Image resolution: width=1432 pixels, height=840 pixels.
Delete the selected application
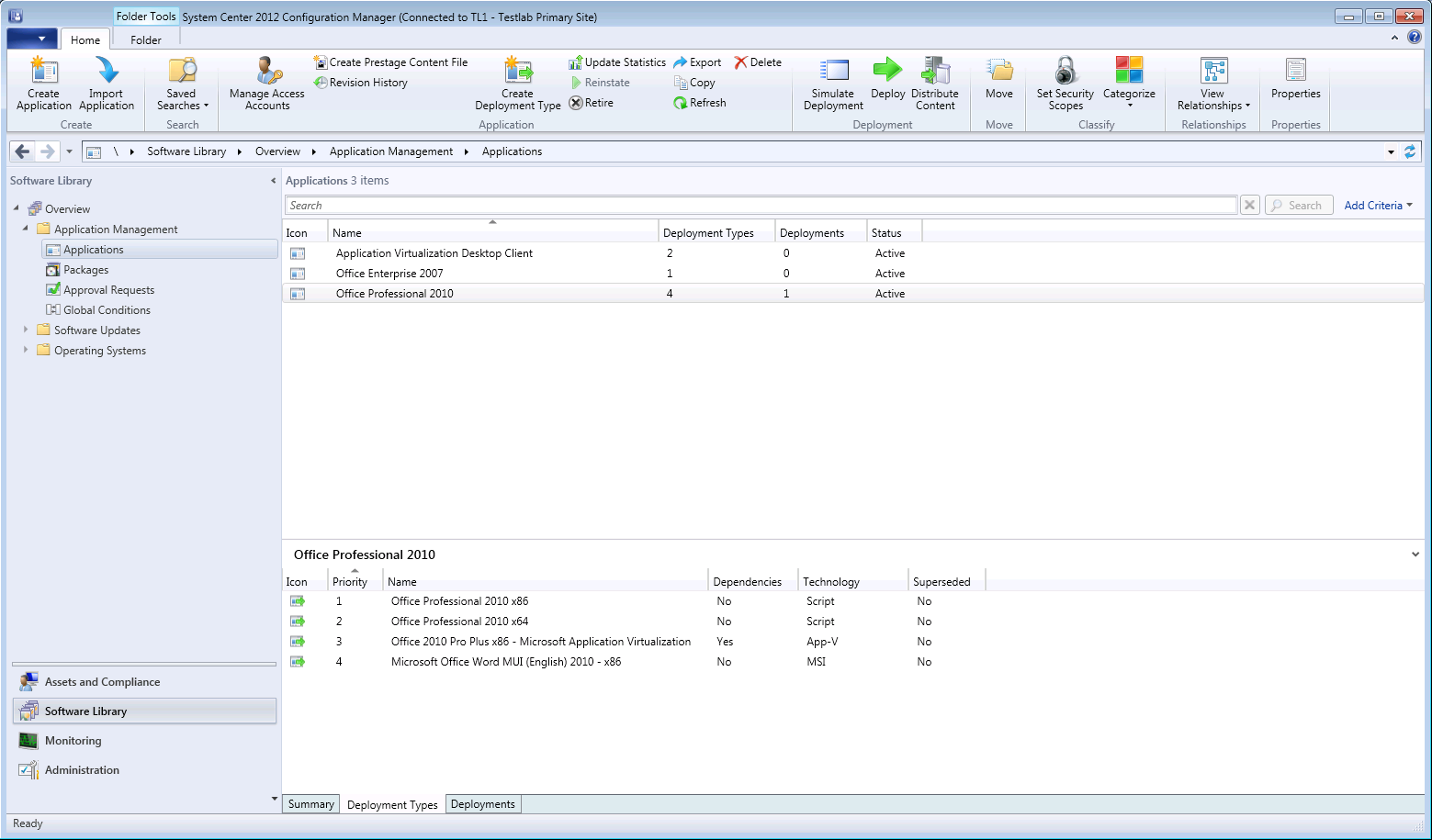[758, 62]
